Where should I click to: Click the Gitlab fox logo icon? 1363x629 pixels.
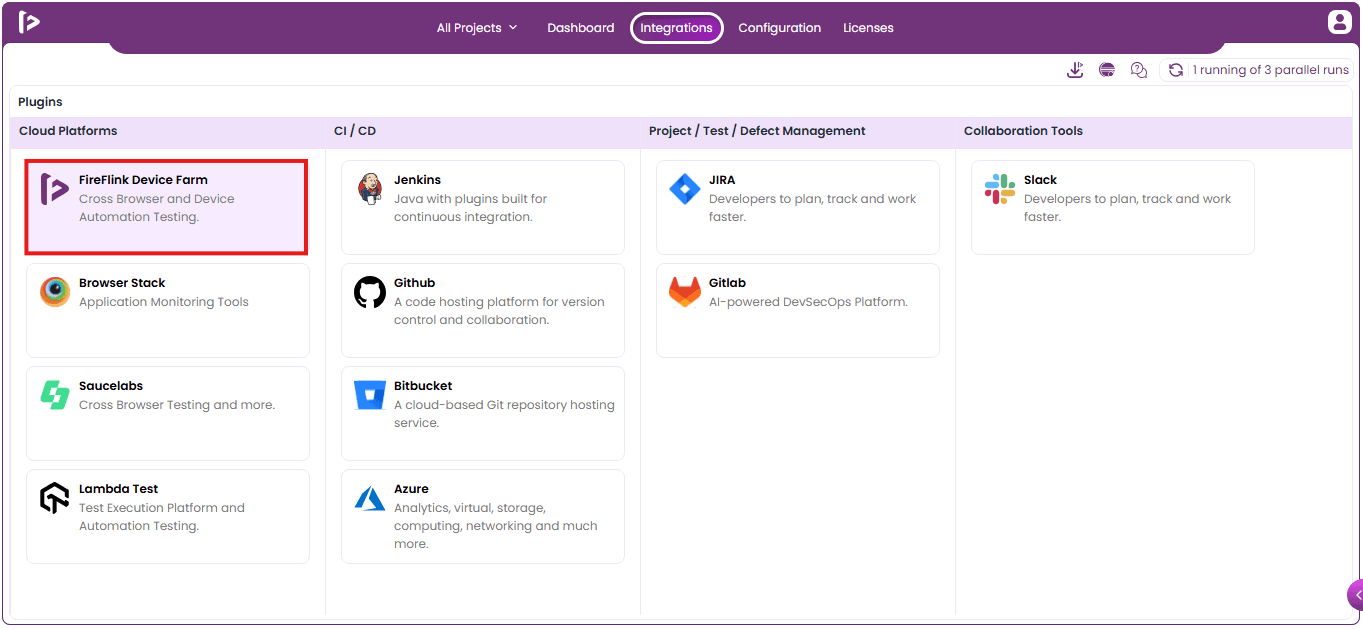[x=685, y=292]
